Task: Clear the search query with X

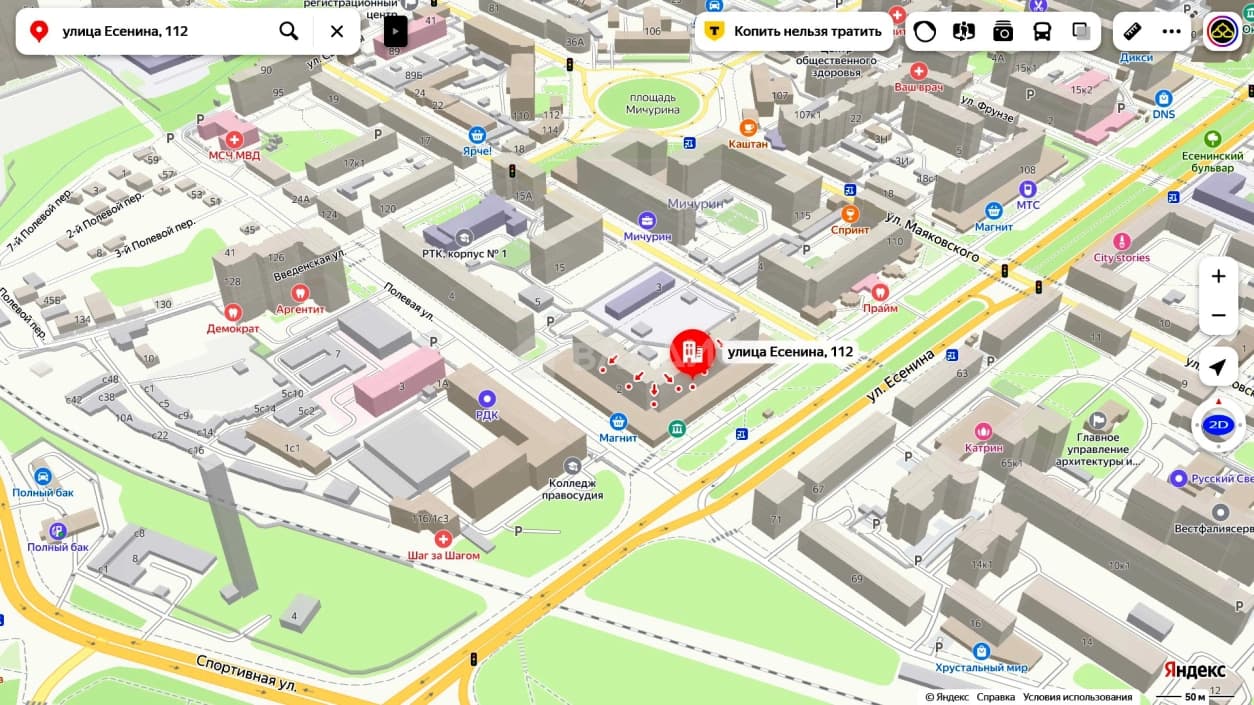Action: 337,31
